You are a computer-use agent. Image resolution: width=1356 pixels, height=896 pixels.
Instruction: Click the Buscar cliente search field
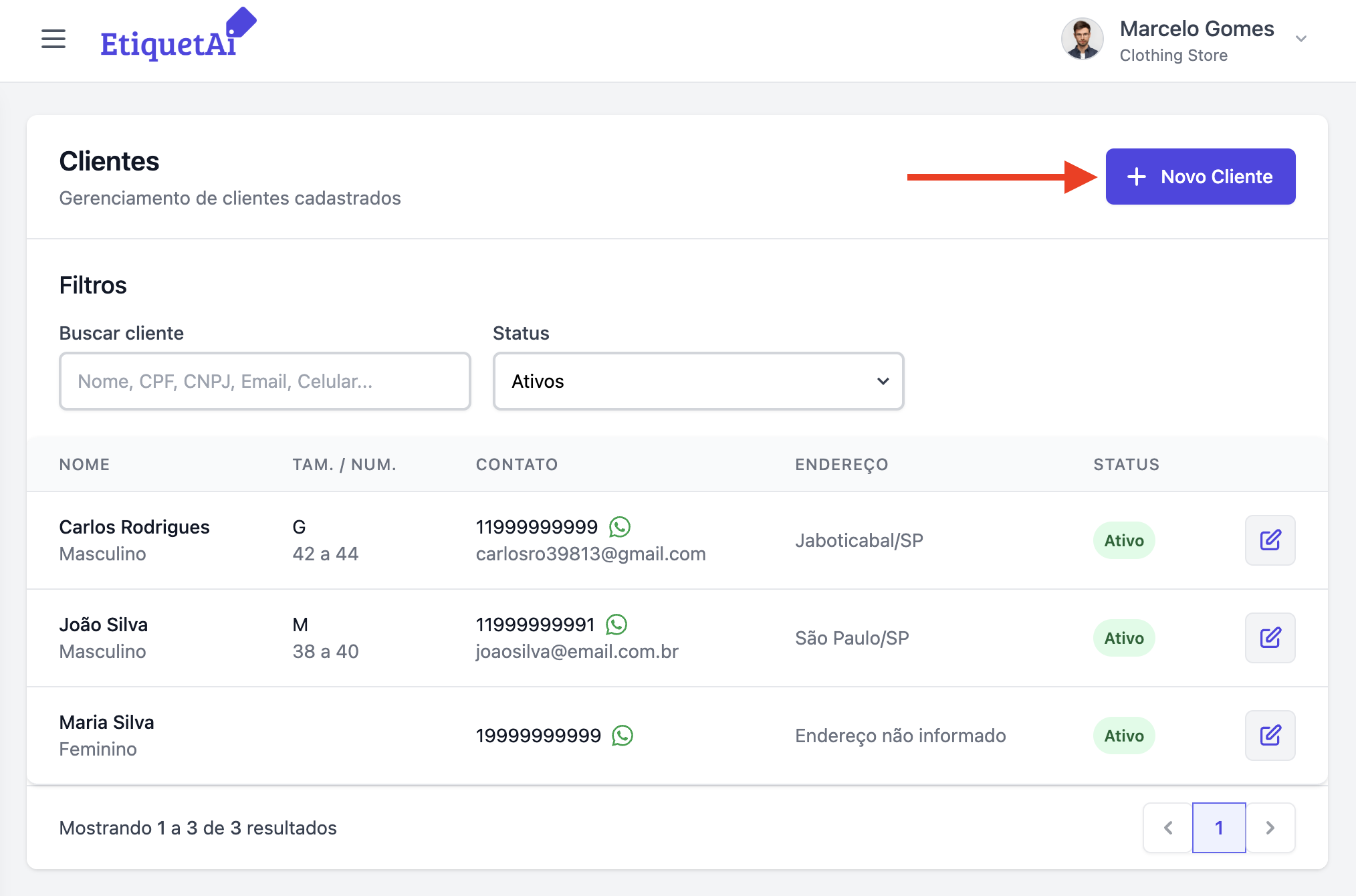265,381
